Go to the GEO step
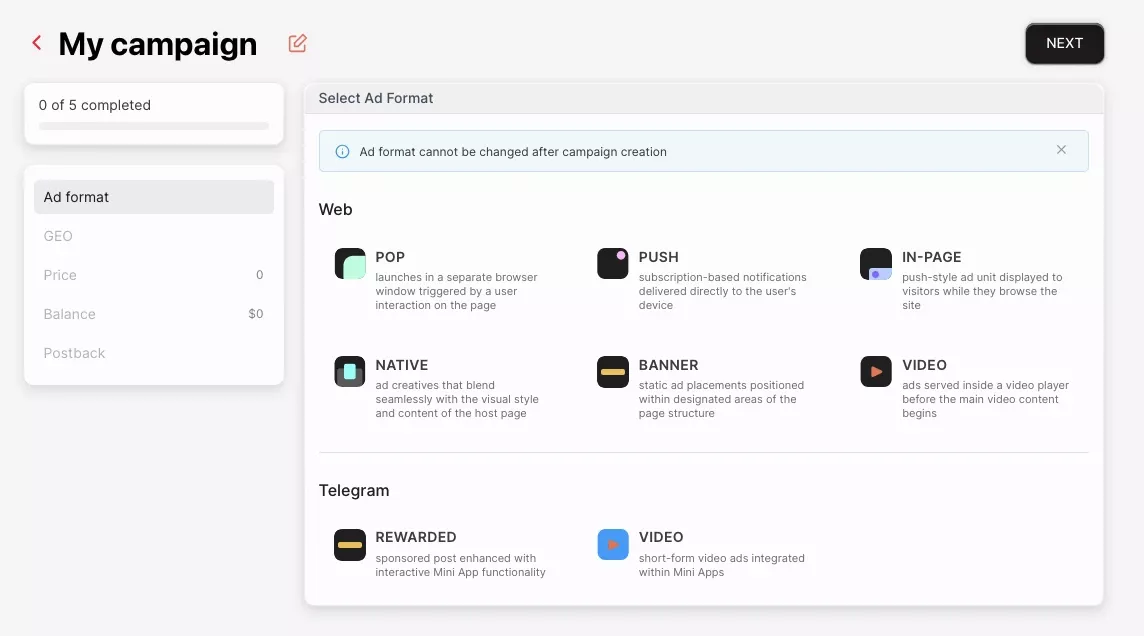1144x636 pixels. click(154, 236)
